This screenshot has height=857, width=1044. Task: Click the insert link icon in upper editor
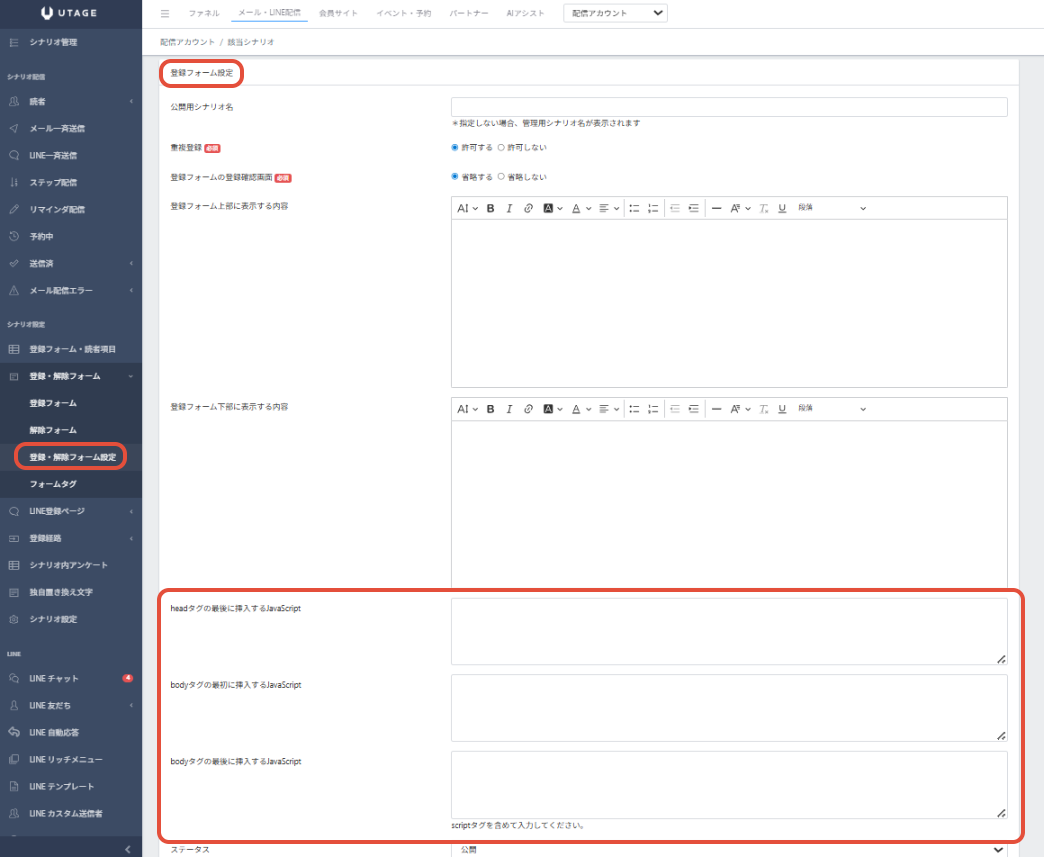pos(528,208)
